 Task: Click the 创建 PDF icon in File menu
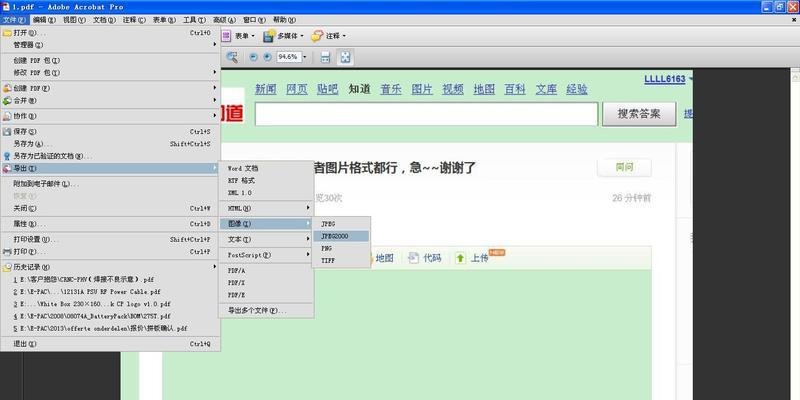click(x=7, y=88)
